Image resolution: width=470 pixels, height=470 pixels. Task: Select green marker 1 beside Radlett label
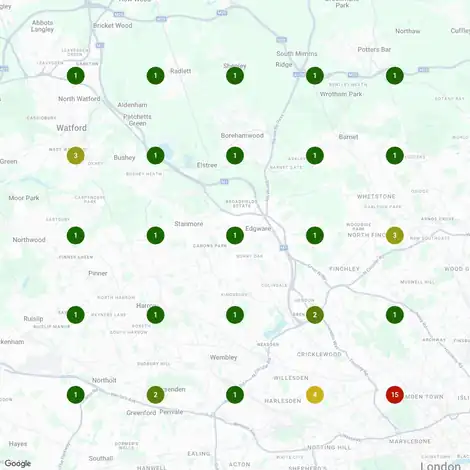click(155, 76)
